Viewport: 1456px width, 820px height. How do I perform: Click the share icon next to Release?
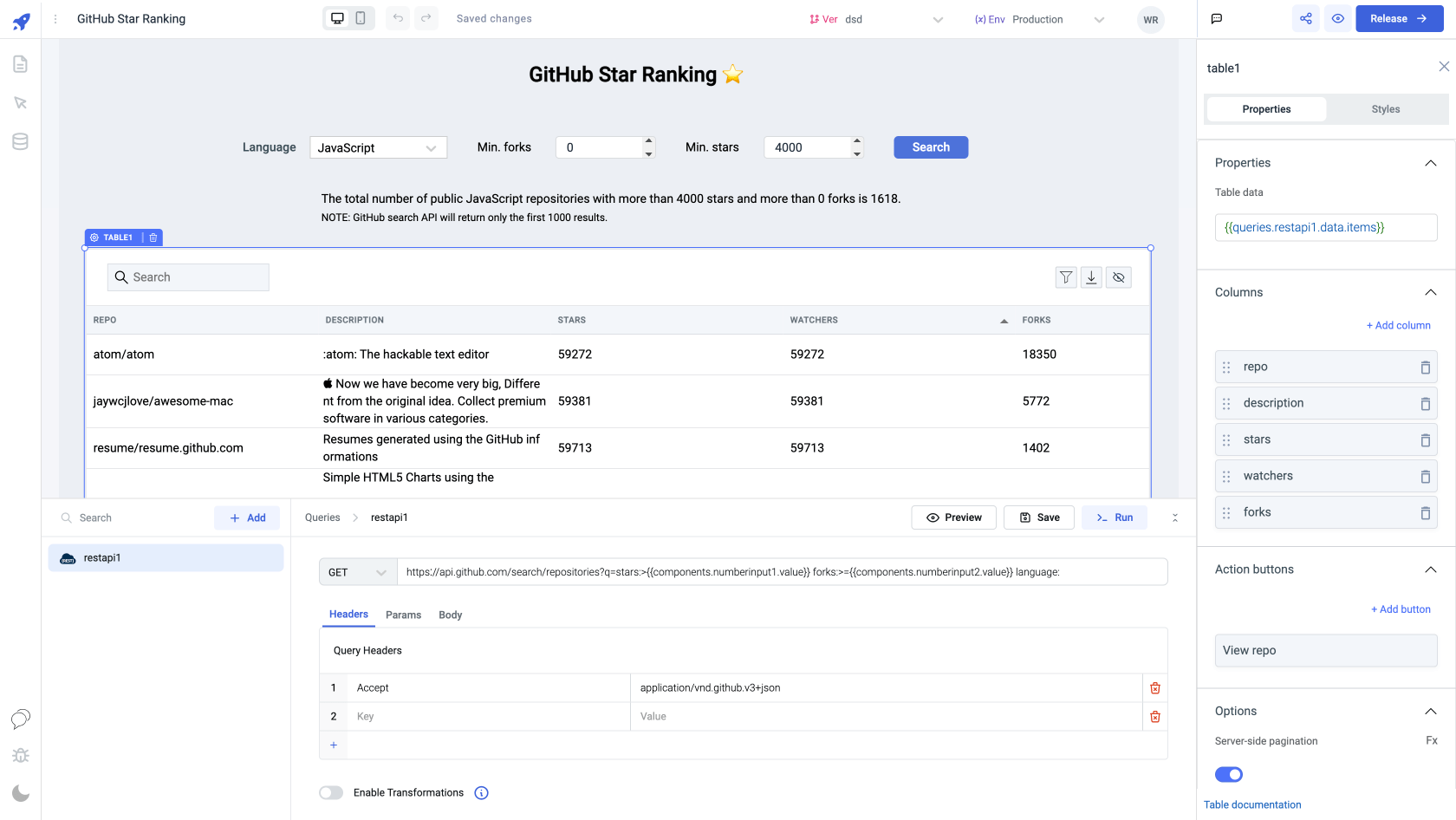coord(1306,17)
